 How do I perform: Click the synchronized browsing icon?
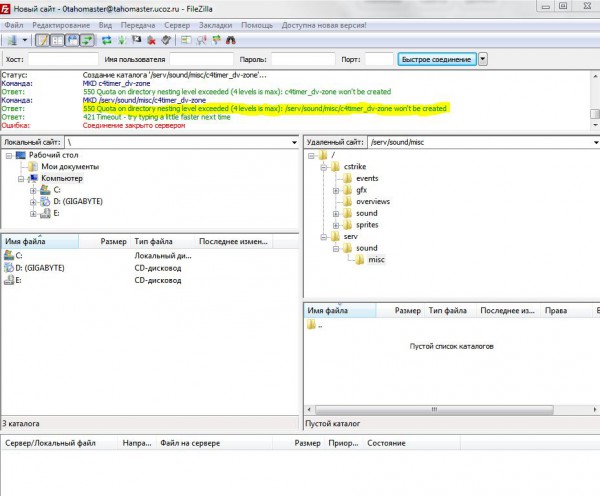216,41
